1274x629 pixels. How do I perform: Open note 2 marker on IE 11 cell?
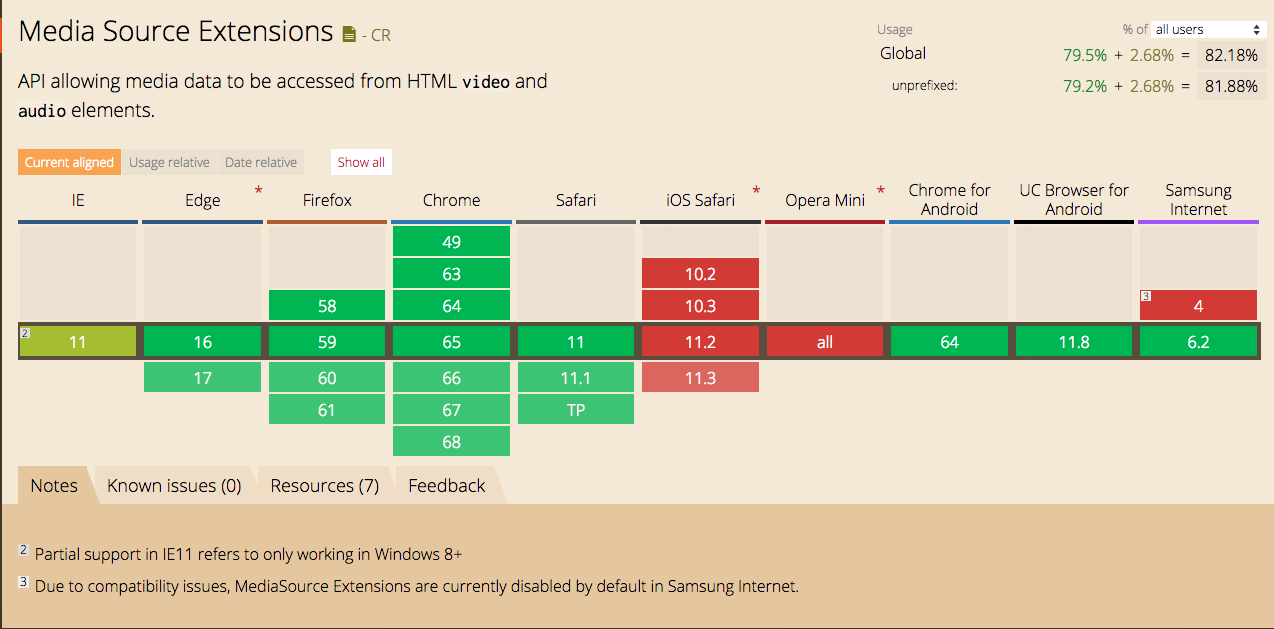point(25,334)
